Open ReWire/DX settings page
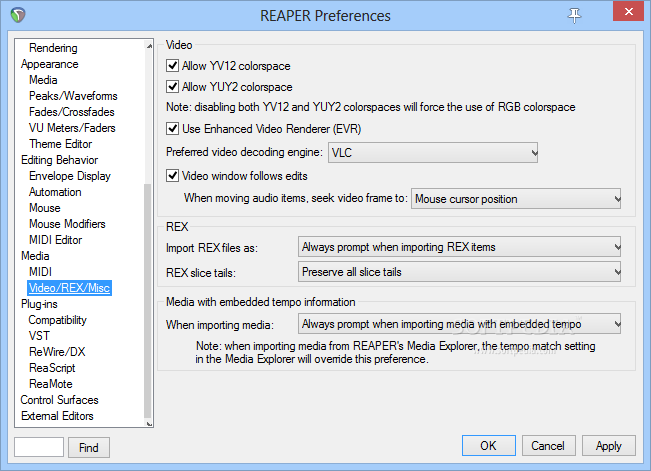 click(x=57, y=352)
